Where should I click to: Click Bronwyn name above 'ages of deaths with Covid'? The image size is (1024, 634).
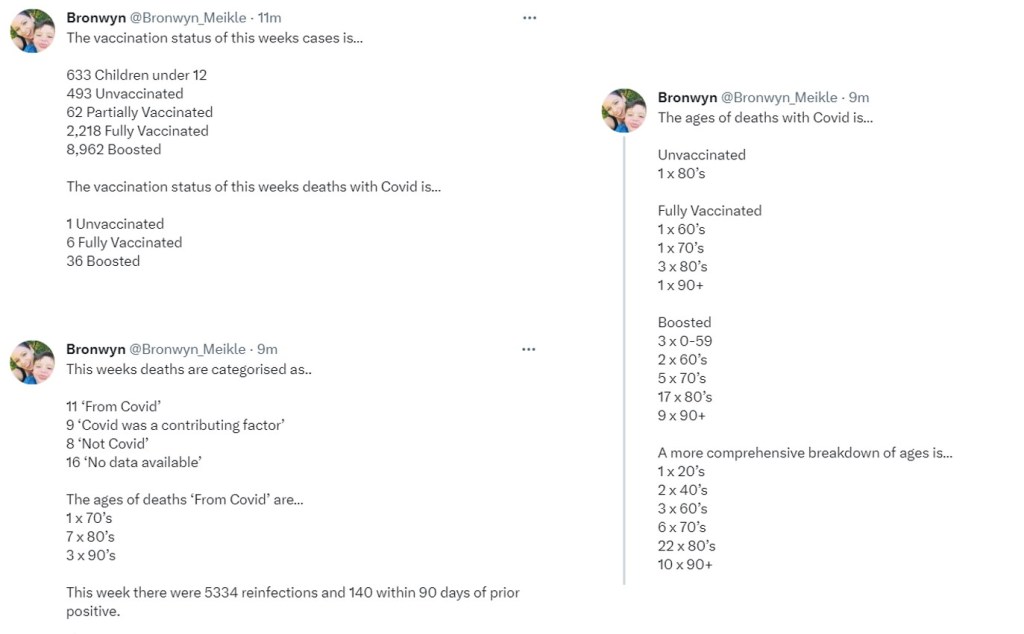click(x=687, y=97)
